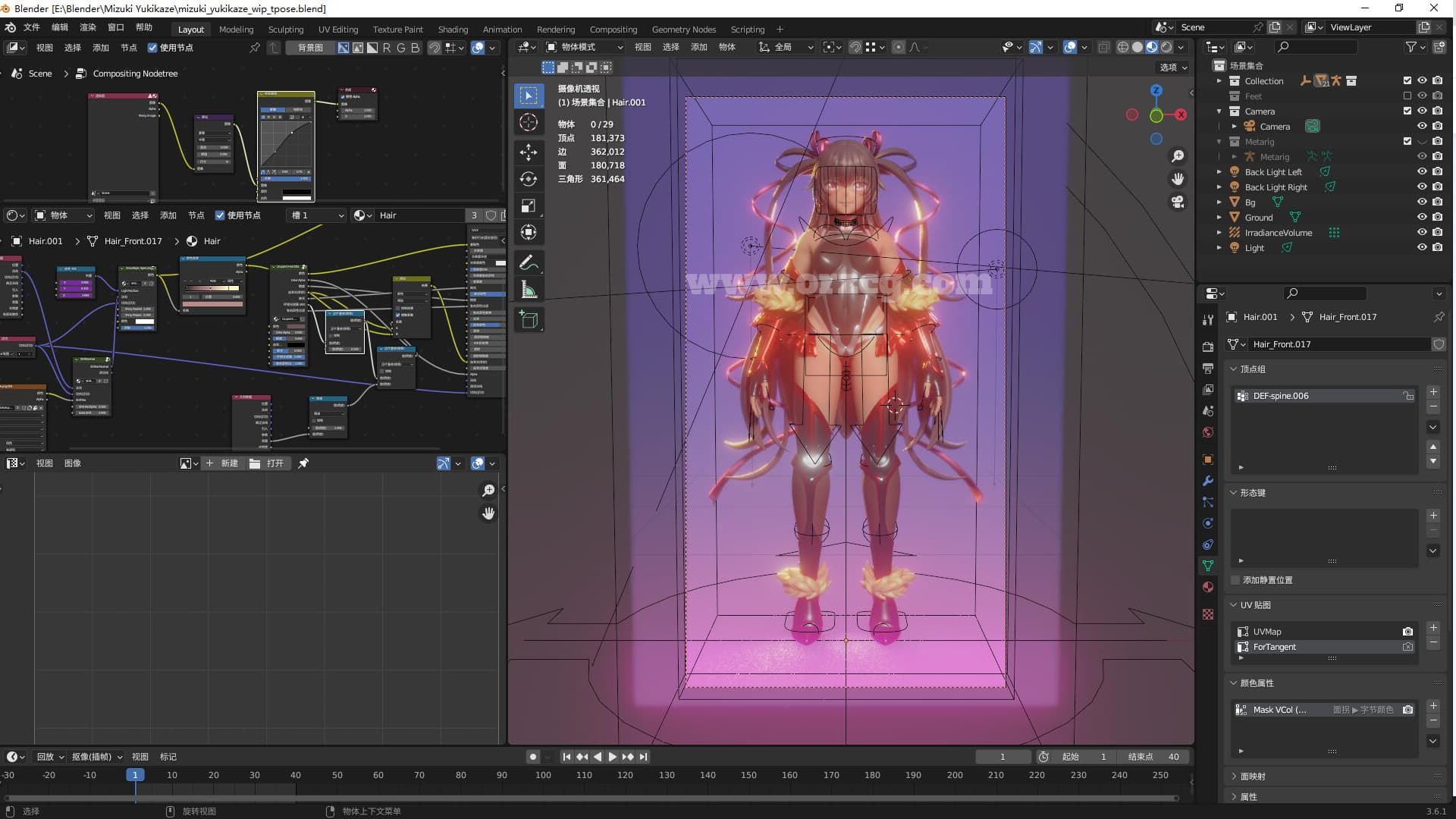Click the outliner search field
Viewport: 1456px width, 819px height.
pos(1316,47)
